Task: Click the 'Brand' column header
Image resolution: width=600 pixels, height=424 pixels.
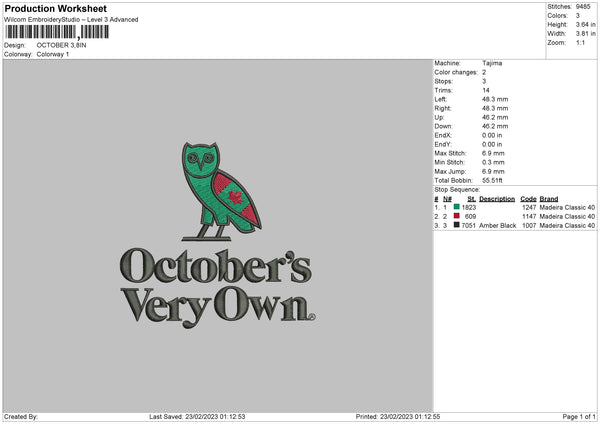Action: point(549,199)
